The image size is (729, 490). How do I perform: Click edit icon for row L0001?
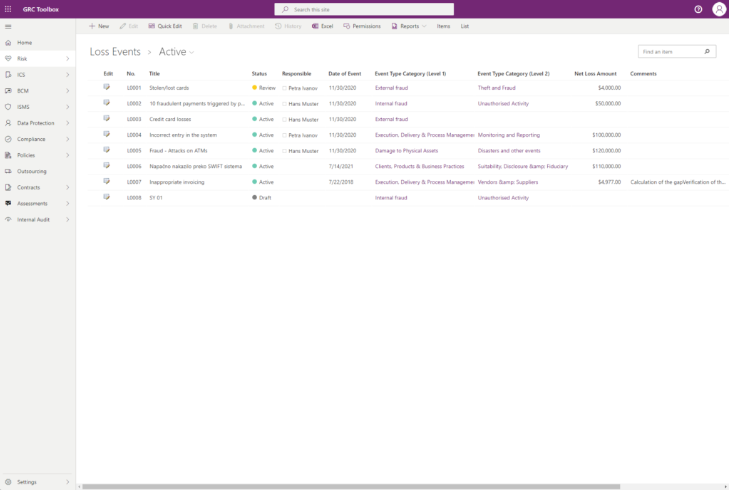(106, 87)
